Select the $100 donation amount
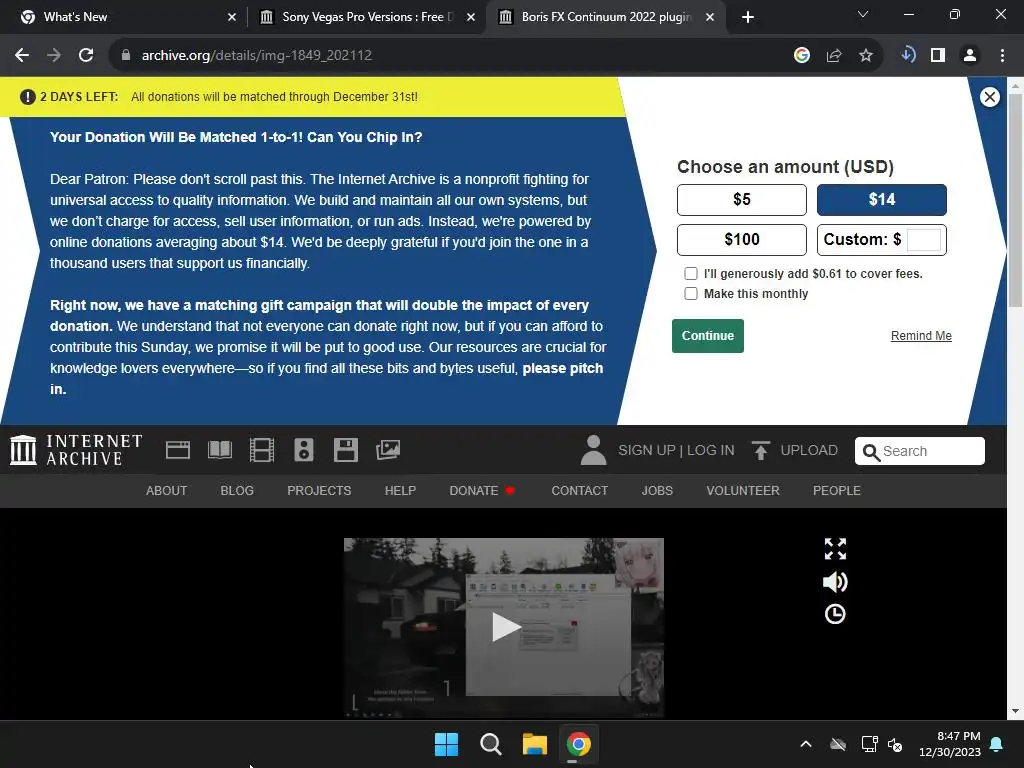 point(741,240)
